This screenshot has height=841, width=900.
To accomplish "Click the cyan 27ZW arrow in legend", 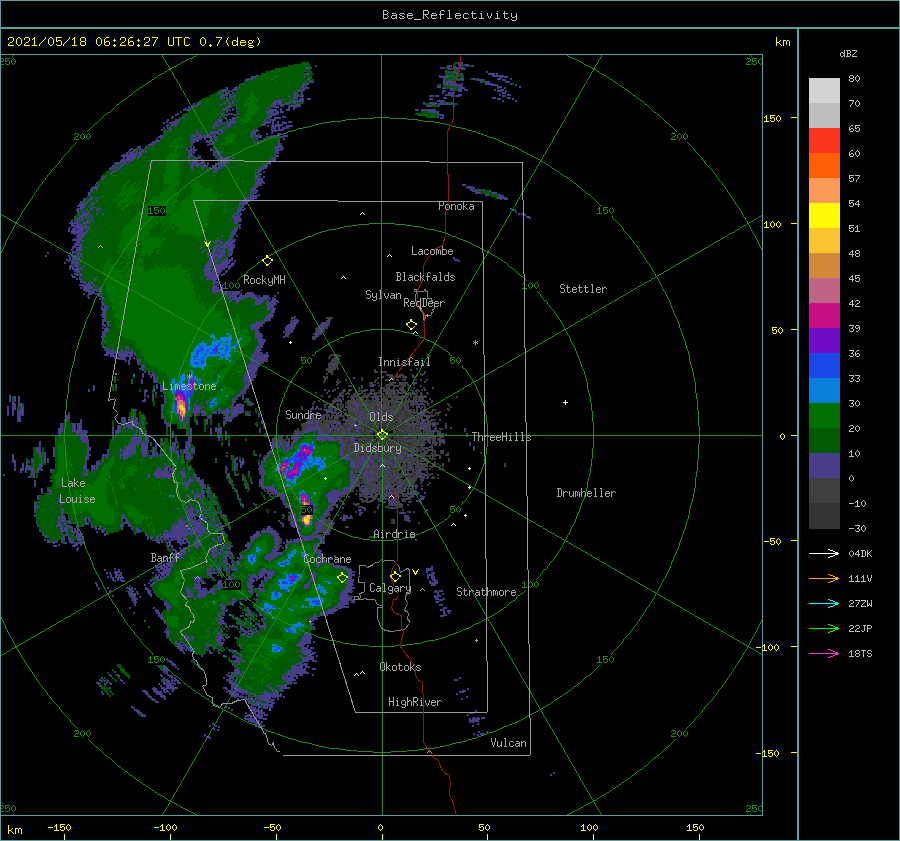I will pyautogui.click(x=824, y=603).
